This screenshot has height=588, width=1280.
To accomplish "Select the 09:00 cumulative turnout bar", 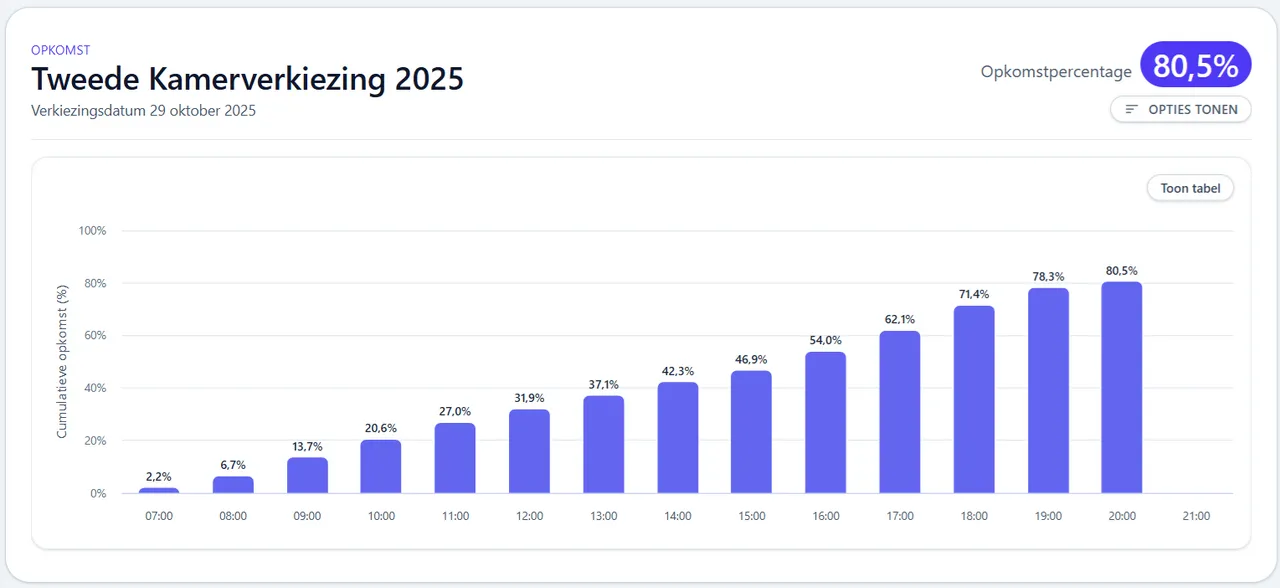I will coord(307,476).
